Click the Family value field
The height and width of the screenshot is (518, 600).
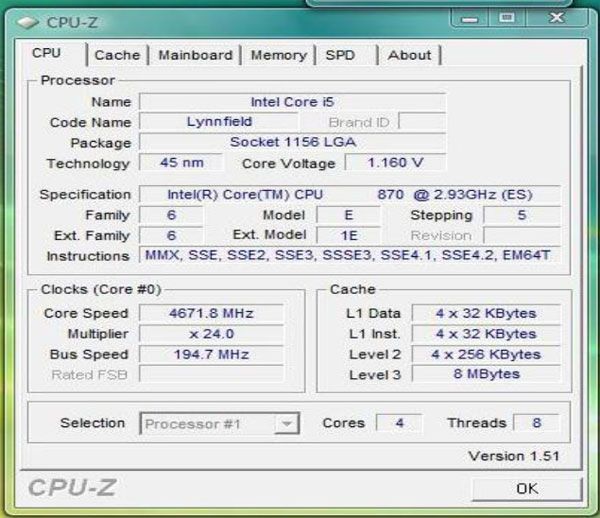coord(171,215)
